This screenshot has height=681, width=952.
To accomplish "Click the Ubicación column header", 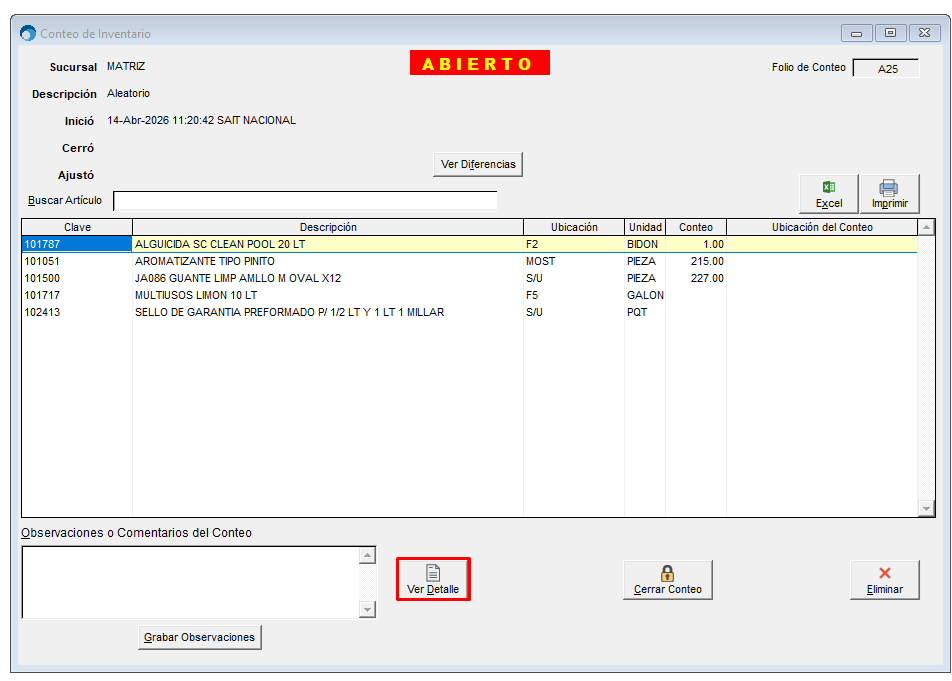I will coord(574,227).
